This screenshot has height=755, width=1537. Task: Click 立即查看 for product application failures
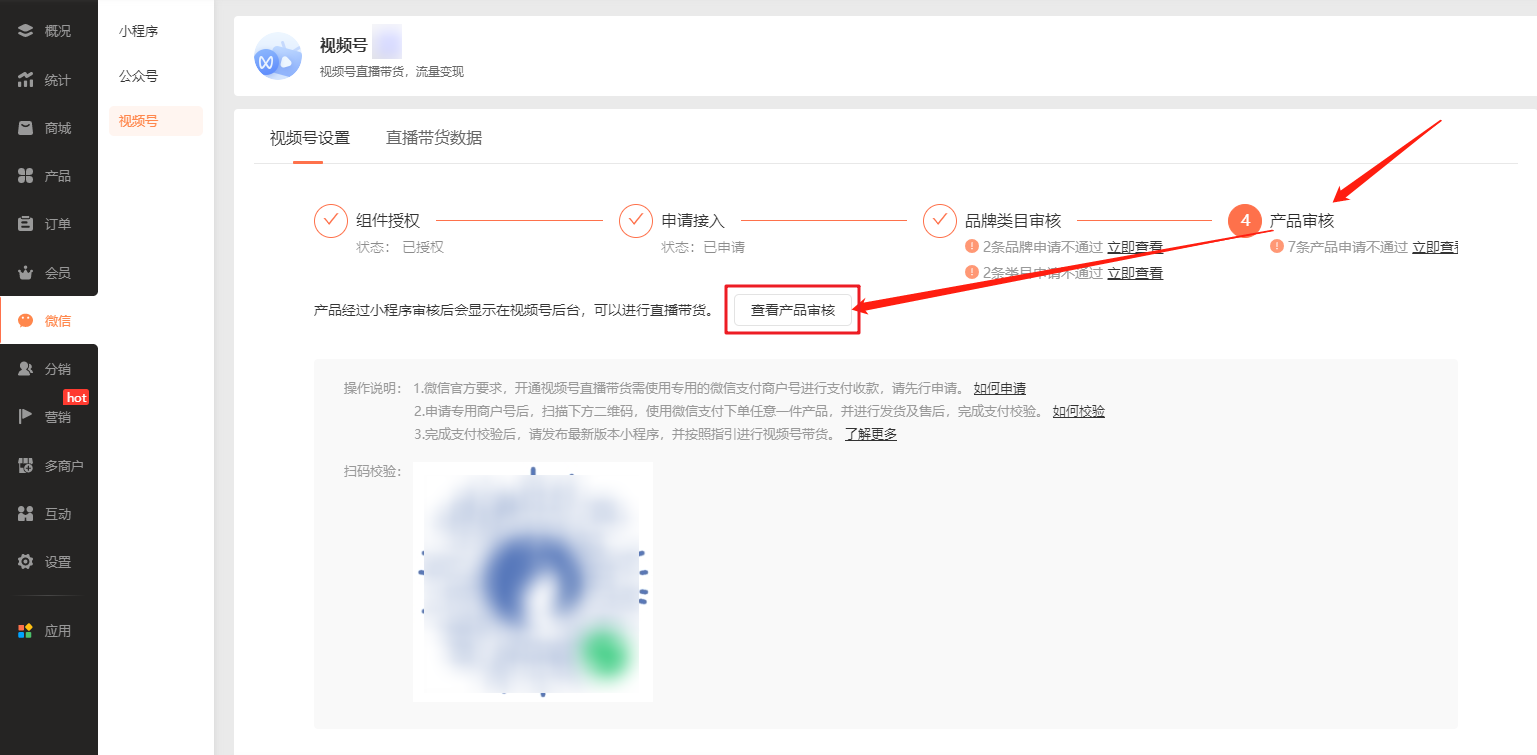[x=1435, y=247]
